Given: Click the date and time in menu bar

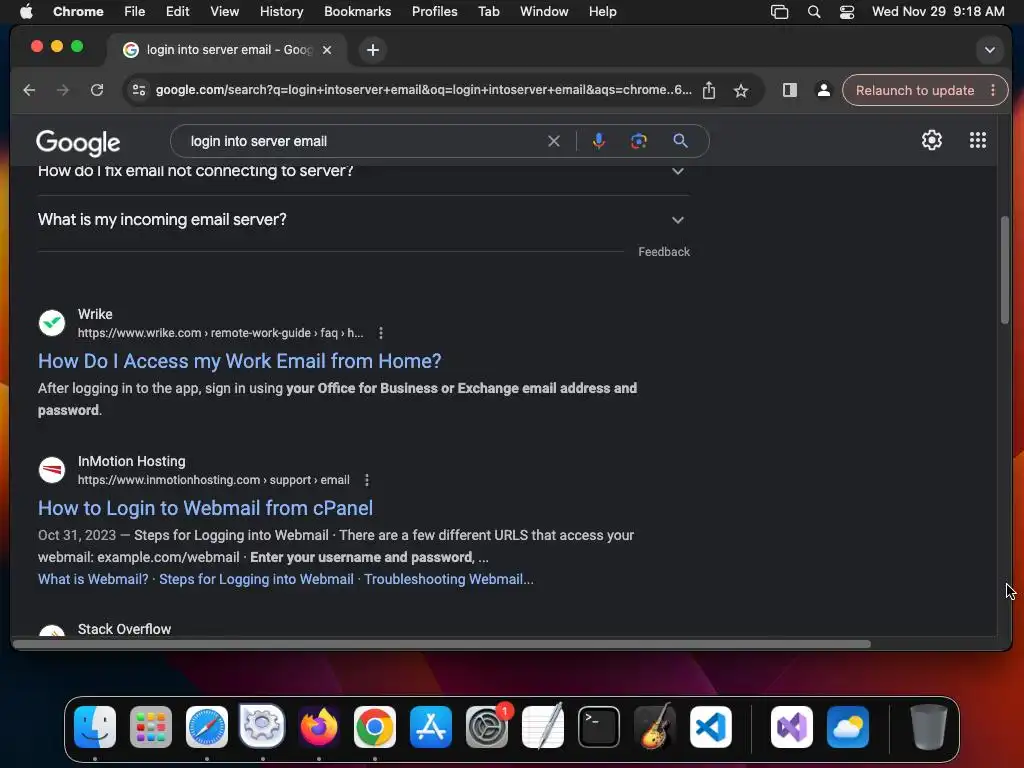Looking at the screenshot, I should (938, 12).
